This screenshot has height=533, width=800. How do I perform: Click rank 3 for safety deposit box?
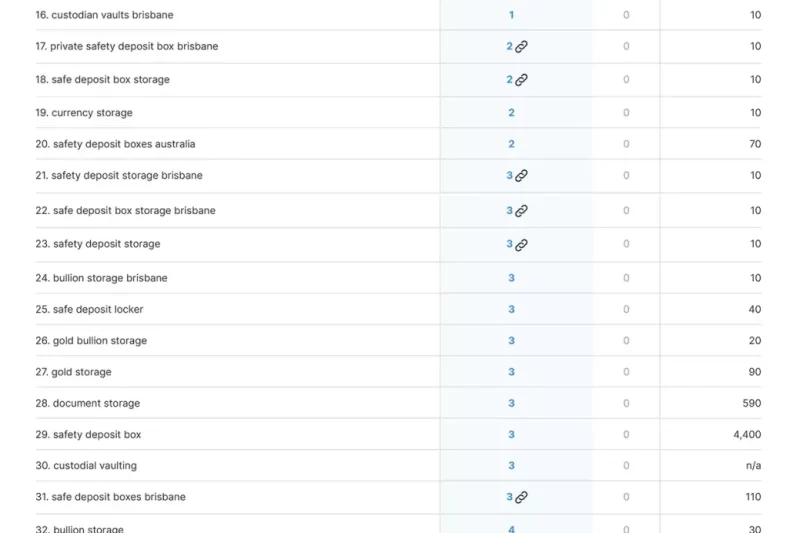(x=511, y=435)
